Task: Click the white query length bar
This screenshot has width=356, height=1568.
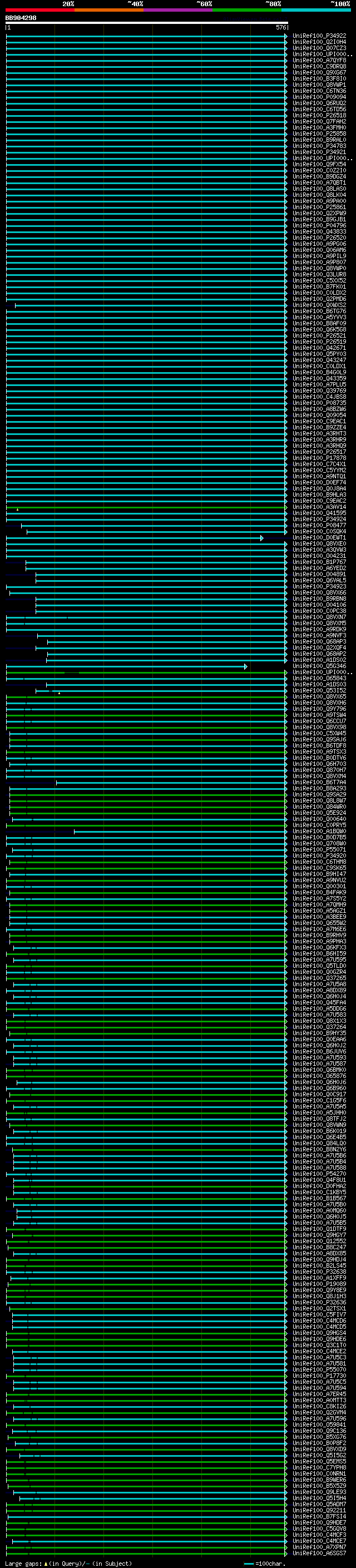Action: pos(147,22)
